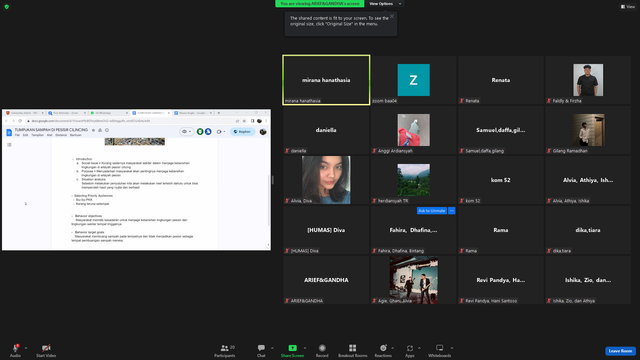Select the Ishika, Zio, dan Athiya tile

[588, 280]
